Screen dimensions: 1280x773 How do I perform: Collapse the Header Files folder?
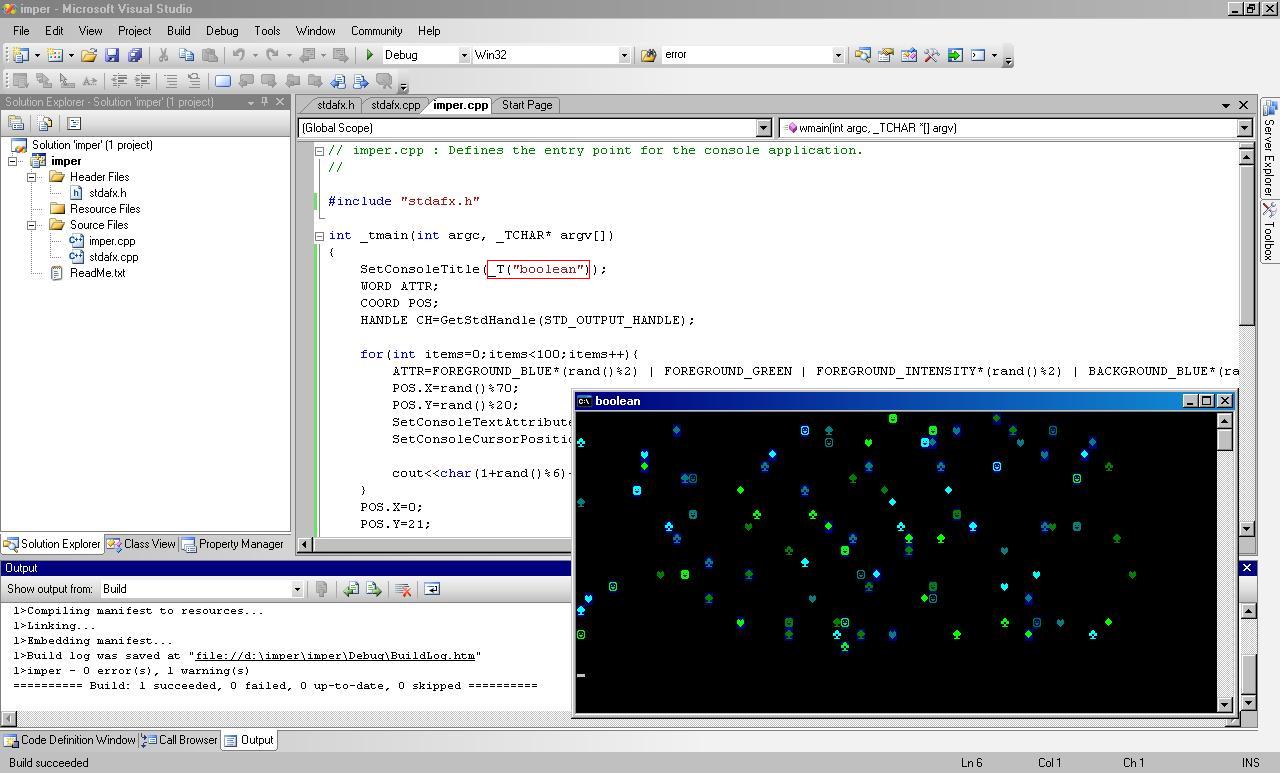pos(32,177)
